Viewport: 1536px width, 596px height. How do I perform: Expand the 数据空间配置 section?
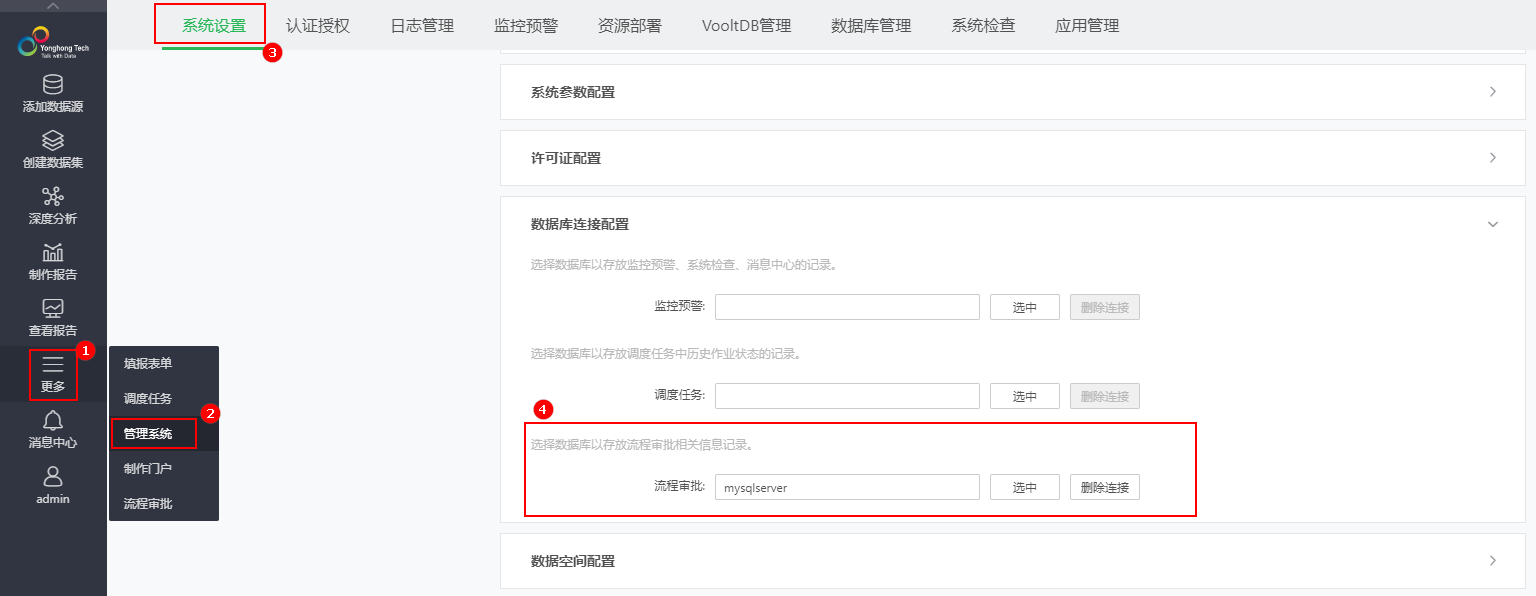pyautogui.click(x=1492, y=561)
